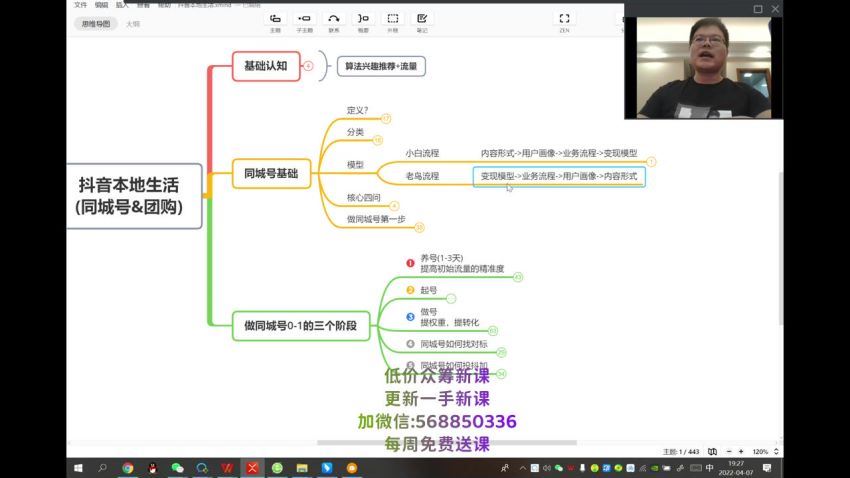Select the 老鸟流程 subtopic
Image resolution: width=850 pixels, height=478 pixels.
[422, 176]
